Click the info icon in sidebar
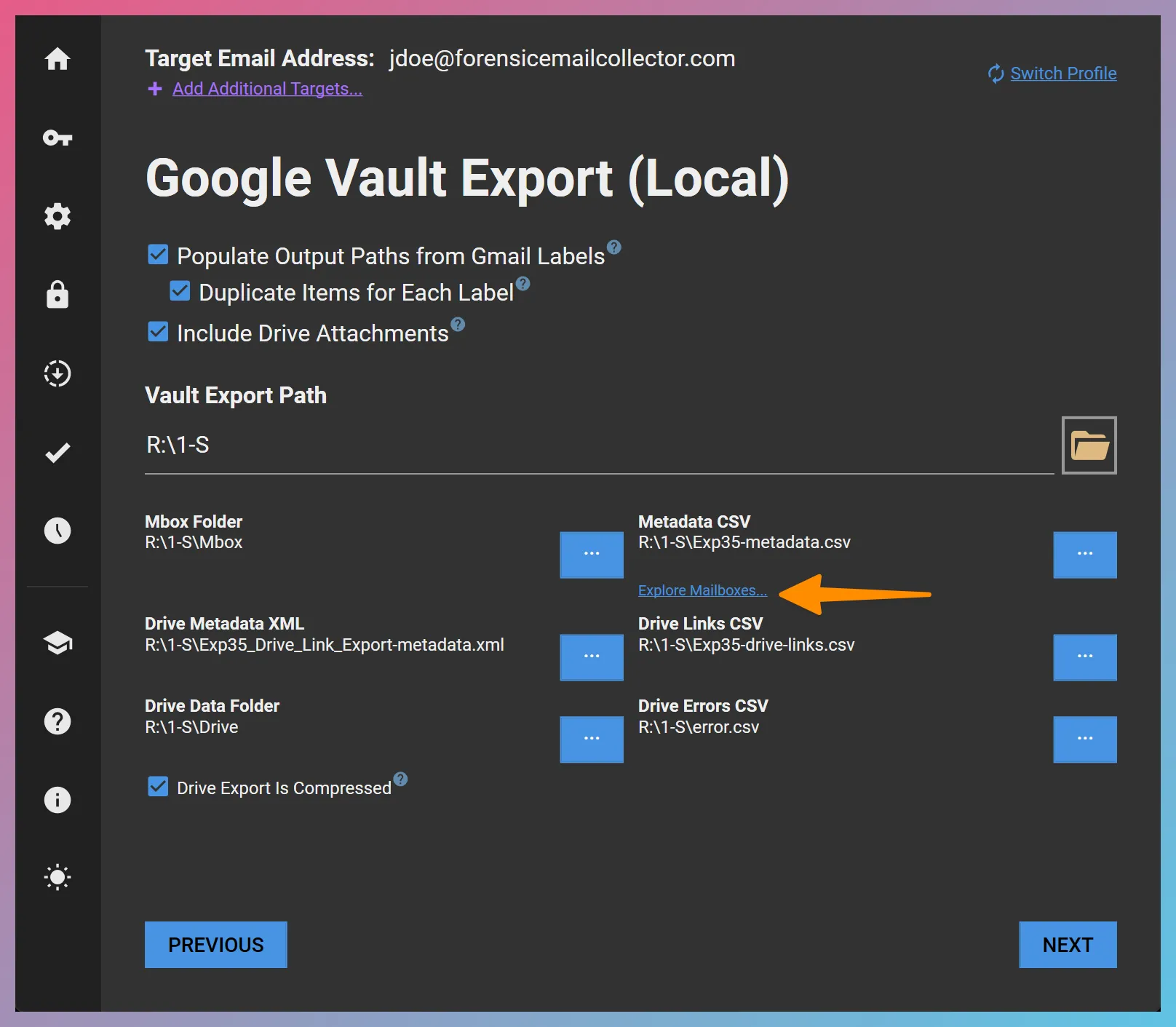The width and height of the screenshot is (1176, 1027). click(x=57, y=800)
